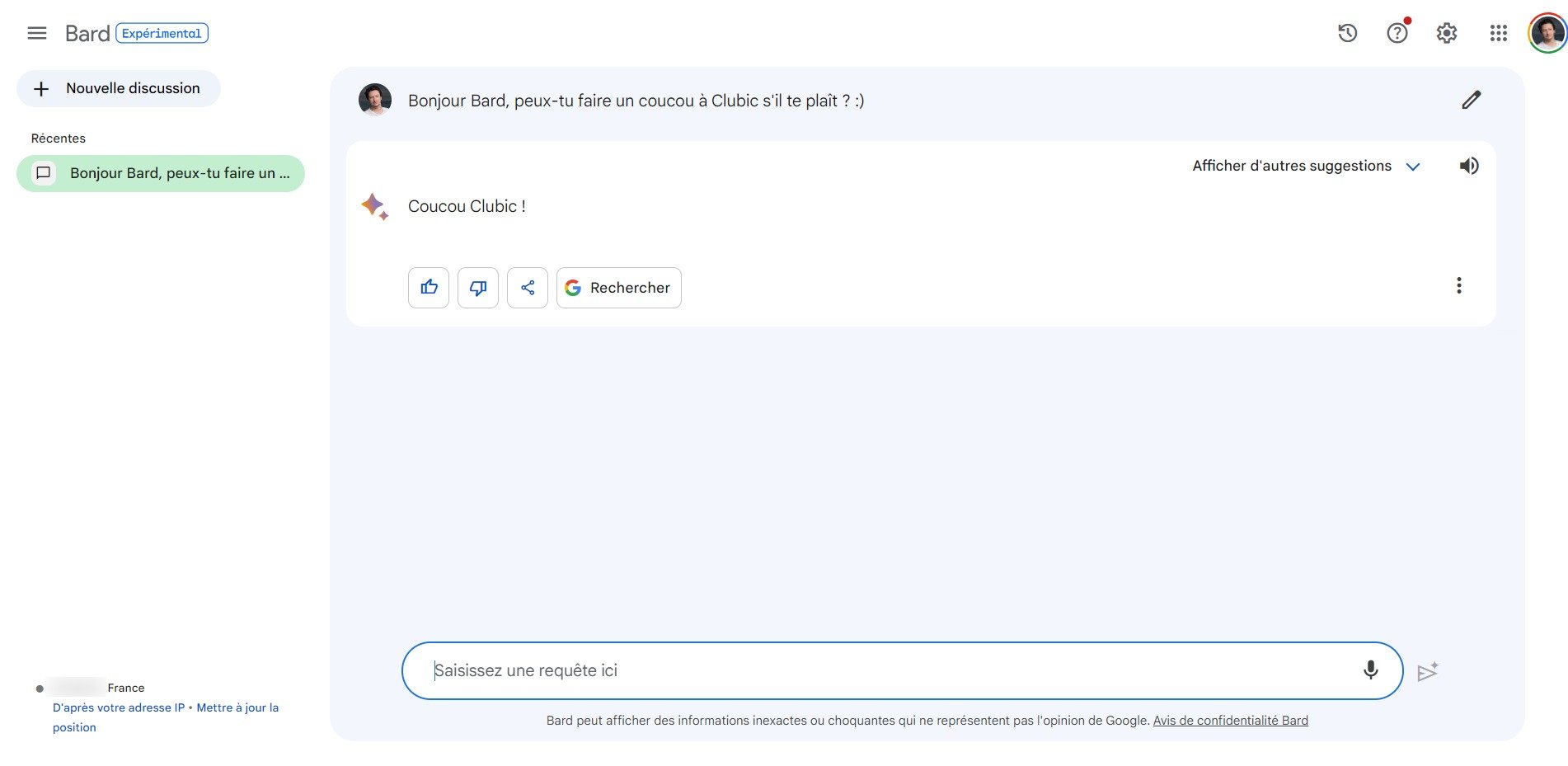Viewport: 1568px width, 766px height.
Task: Open the help question mark icon
Action: (1397, 33)
